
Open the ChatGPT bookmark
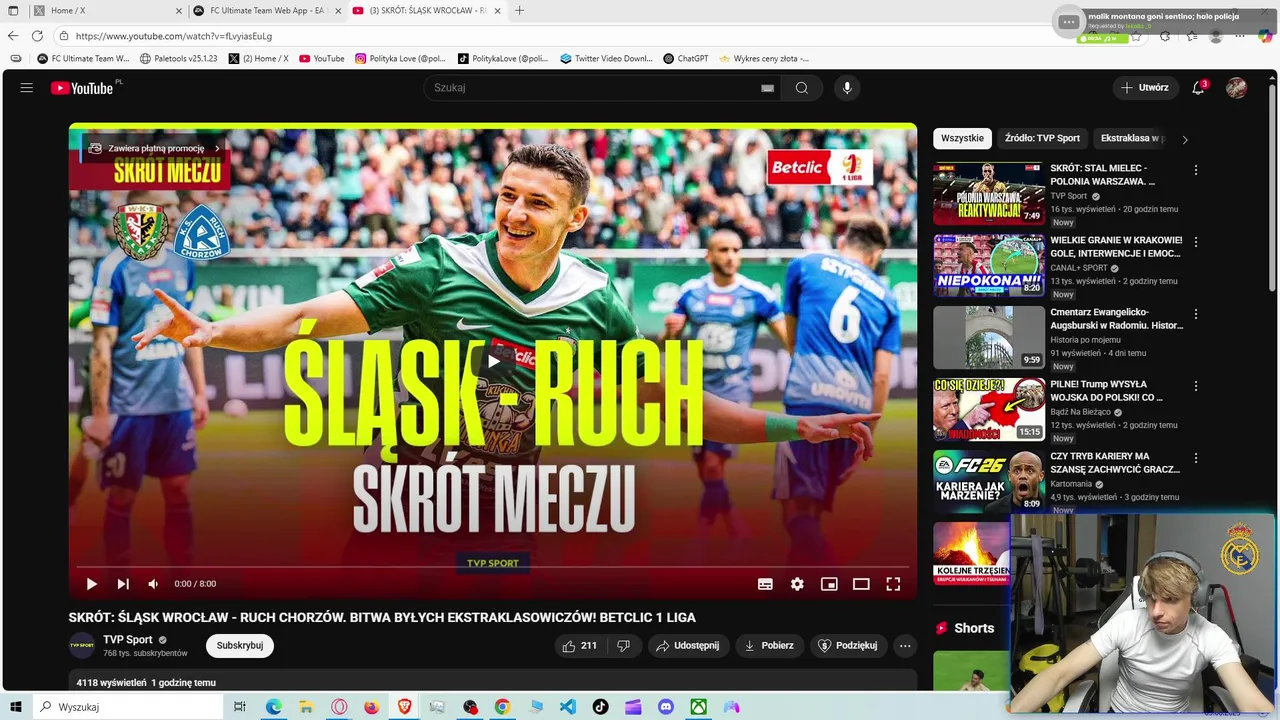coord(686,59)
